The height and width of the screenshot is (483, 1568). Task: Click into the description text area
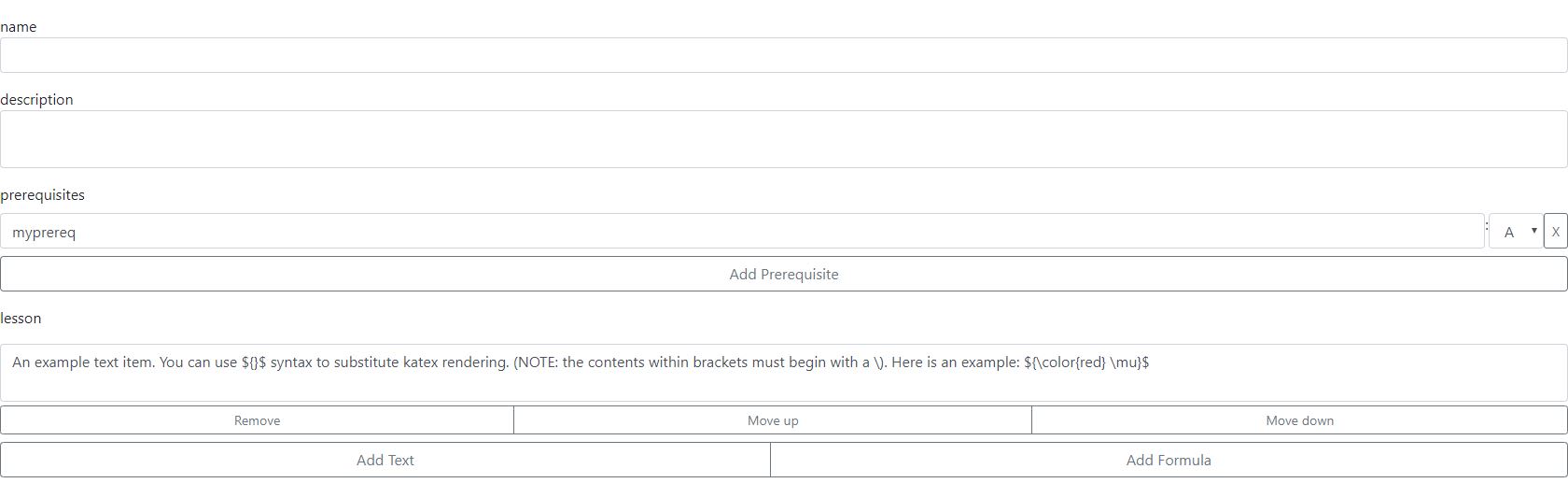point(783,139)
